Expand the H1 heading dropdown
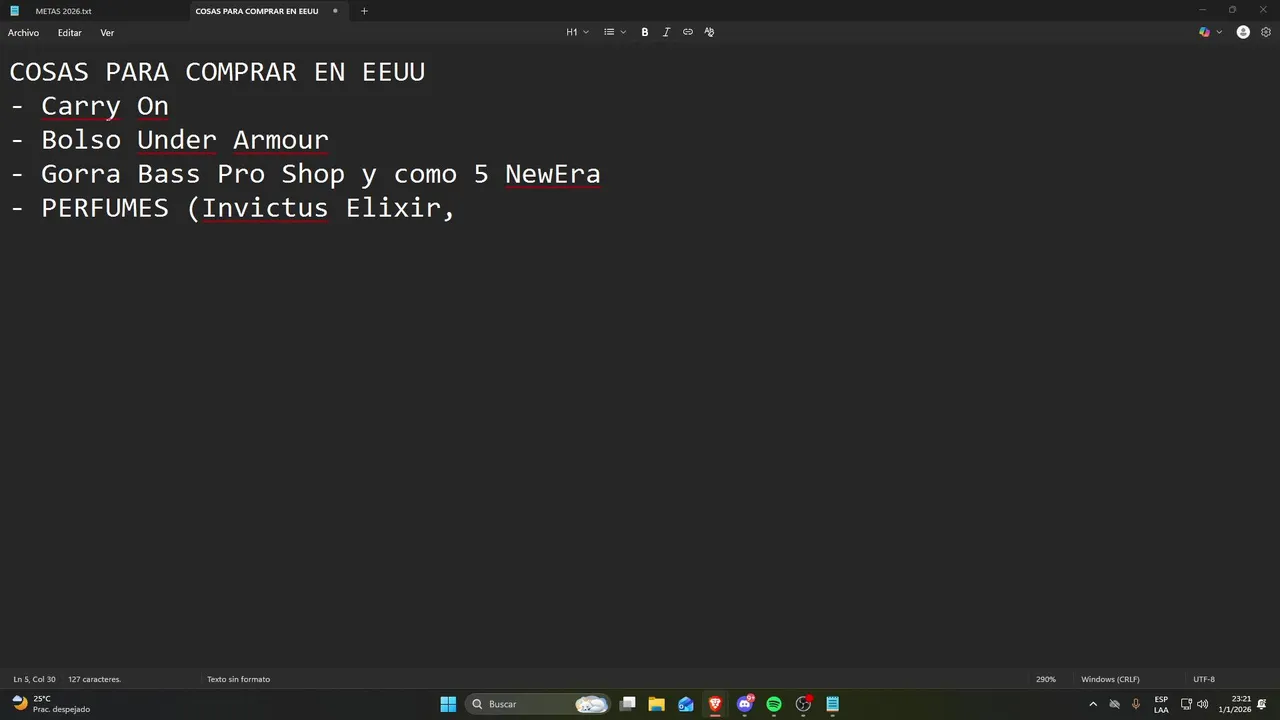The width and height of the screenshot is (1280, 720). pos(578,32)
